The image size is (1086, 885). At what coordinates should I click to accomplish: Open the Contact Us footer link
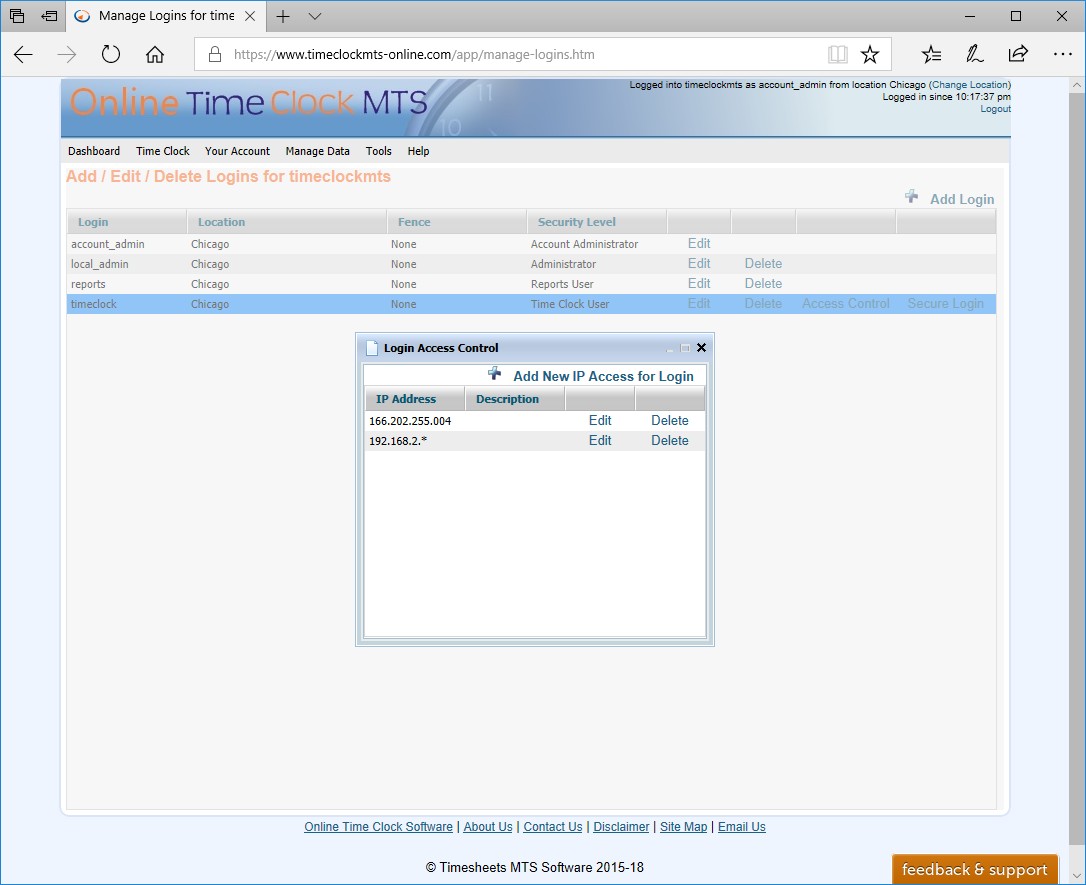point(553,827)
